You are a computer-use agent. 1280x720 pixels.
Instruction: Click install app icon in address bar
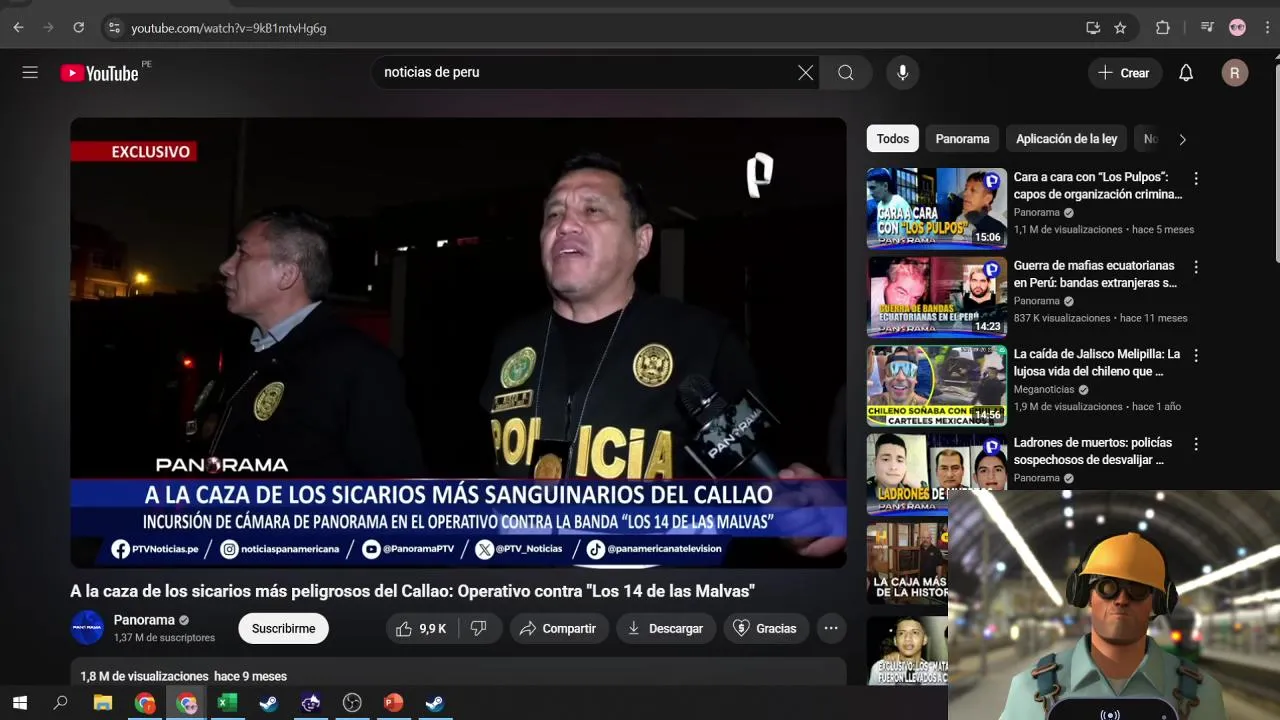click(x=1093, y=28)
